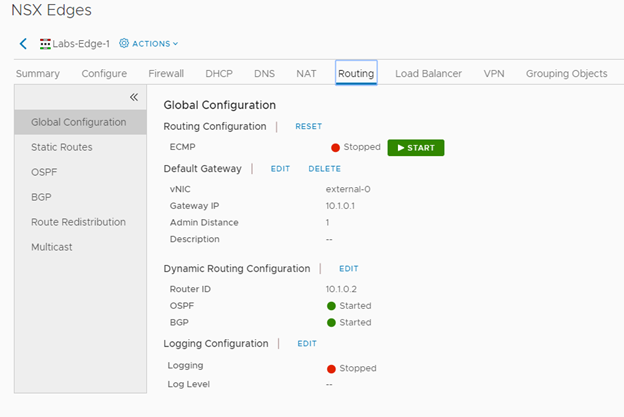Open the Grouping Objects tab
Viewport: 624px width, 417px height.
click(x=567, y=74)
